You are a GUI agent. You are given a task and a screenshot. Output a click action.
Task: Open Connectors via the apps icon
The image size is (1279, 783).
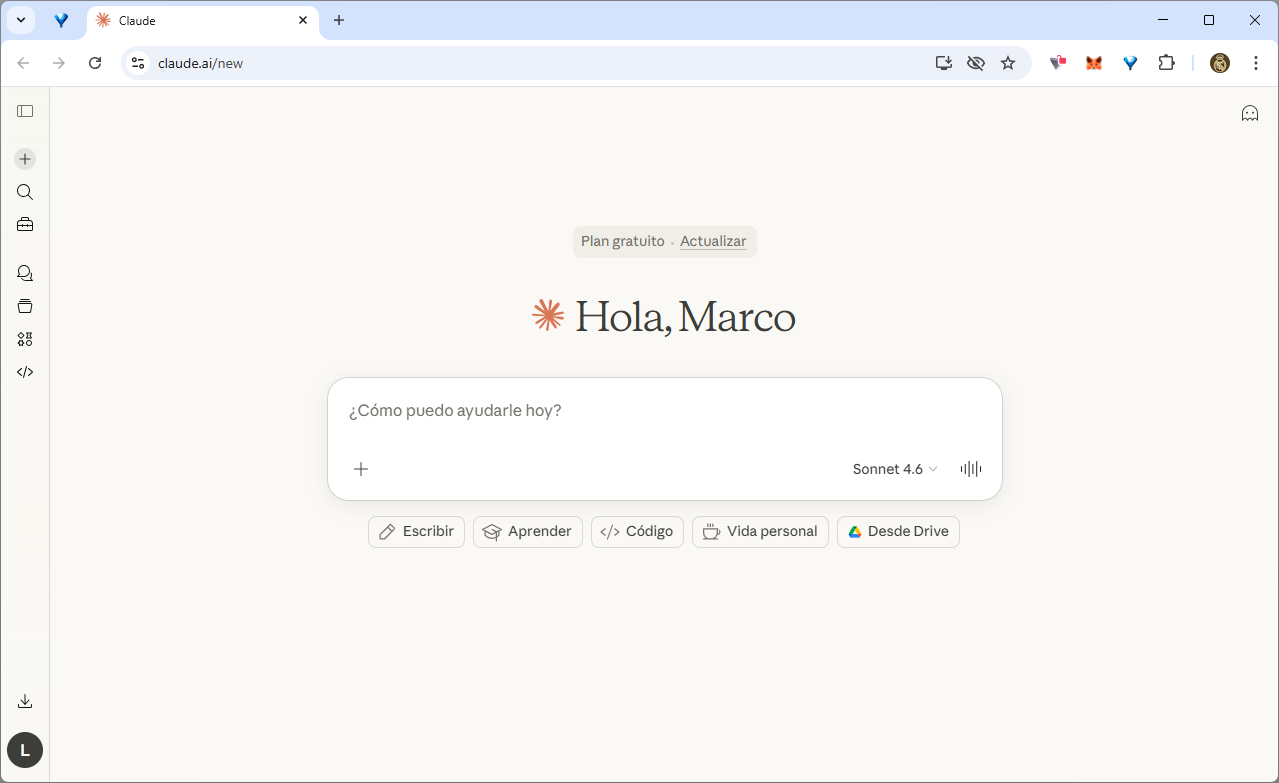[25, 338]
